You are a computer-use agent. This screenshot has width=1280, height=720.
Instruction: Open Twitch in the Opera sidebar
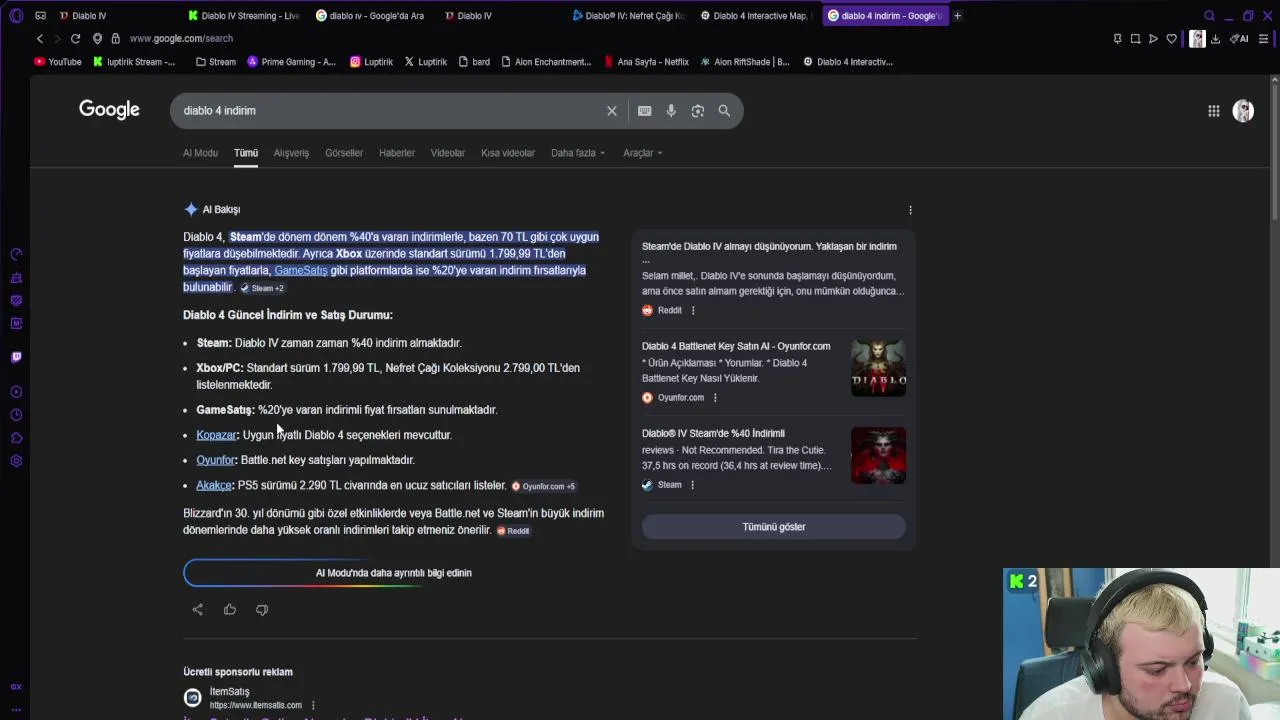[x=16, y=357]
